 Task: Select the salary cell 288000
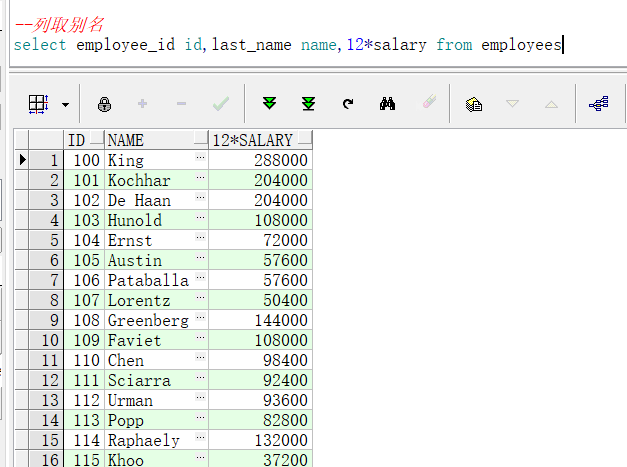pyautogui.click(x=260, y=160)
